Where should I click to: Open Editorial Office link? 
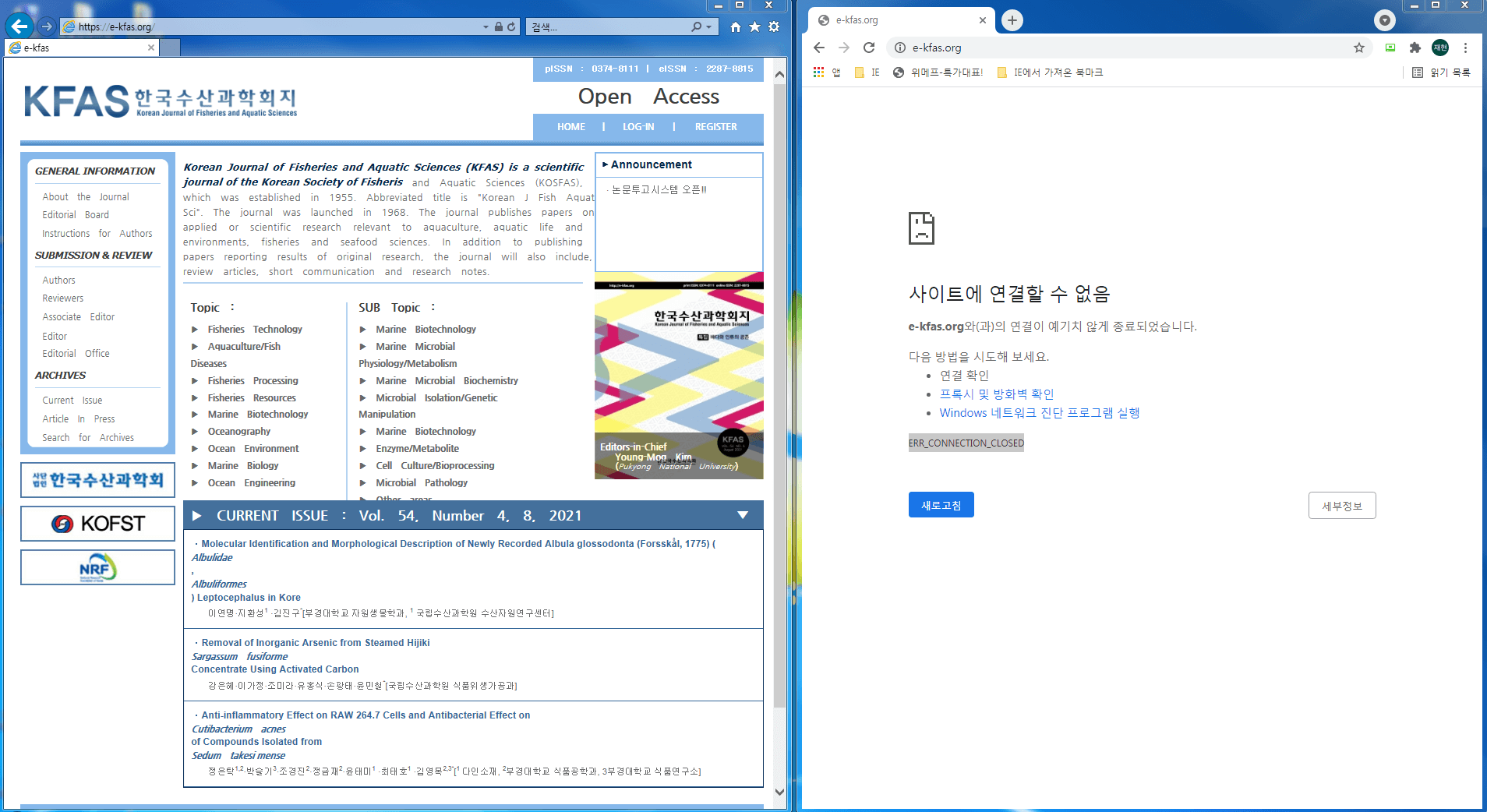coord(76,354)
